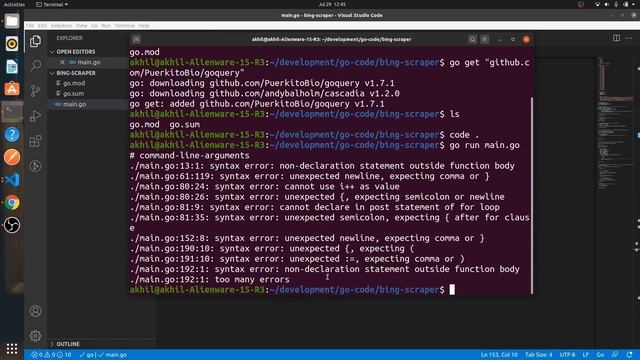The height and width of the screenshot is (360, 640).
Task: Open the View menu
Action: 82,25
